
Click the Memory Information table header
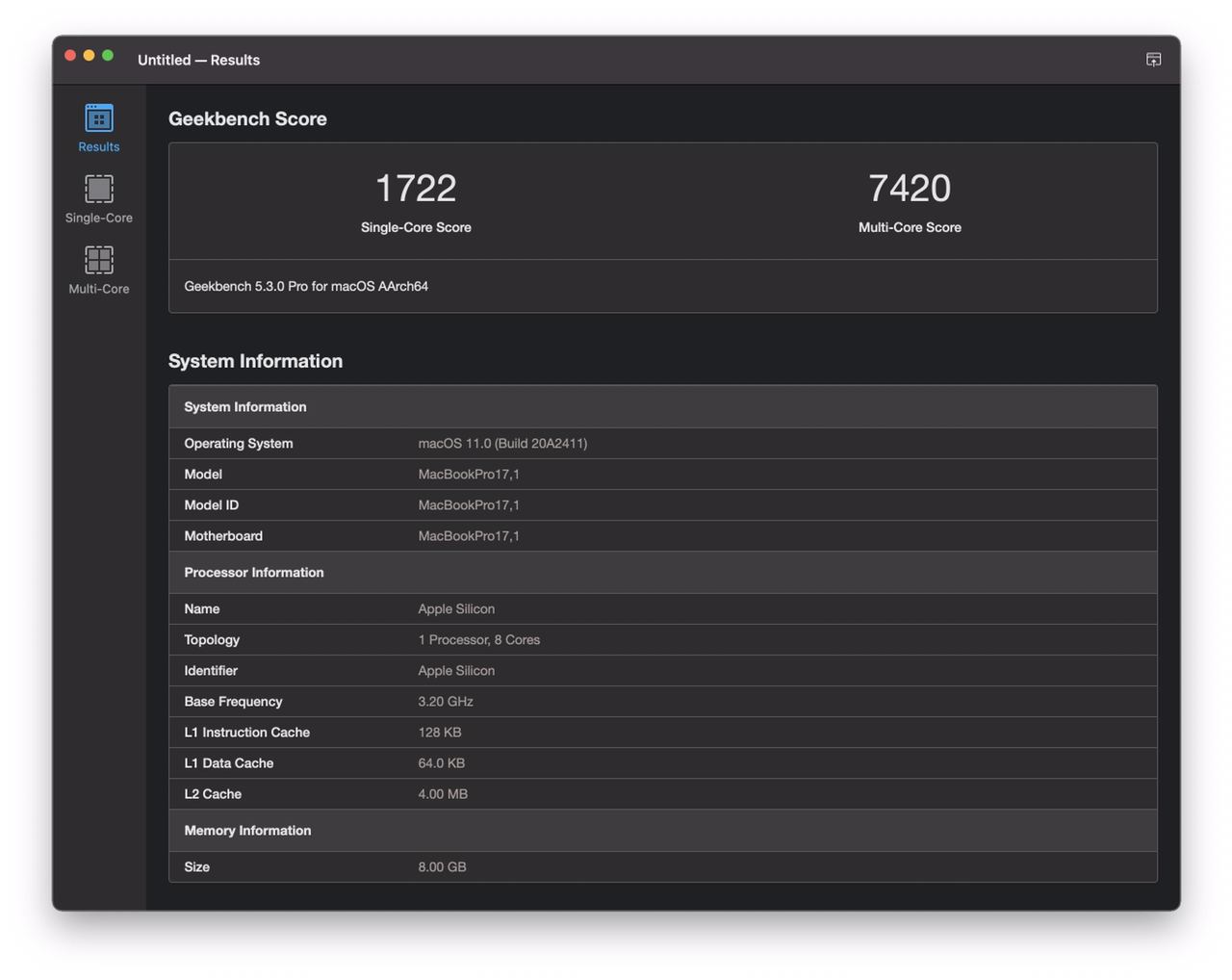[662, 830]
